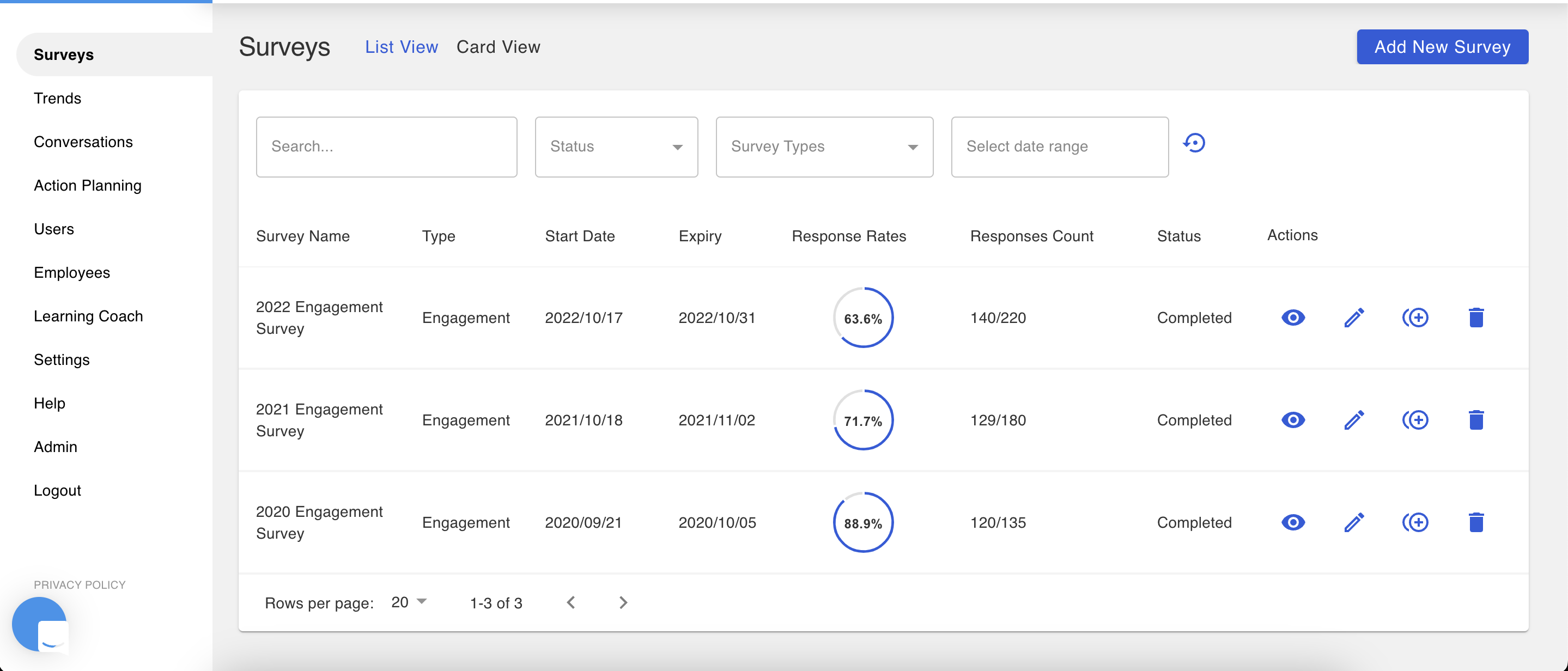Image resolution: width=1568 pixels, height=671 pixels.
Task: Edit the 2022 Engagement Survey with pencil icon
Action: pyautogui.click(x=1354, y=318)
